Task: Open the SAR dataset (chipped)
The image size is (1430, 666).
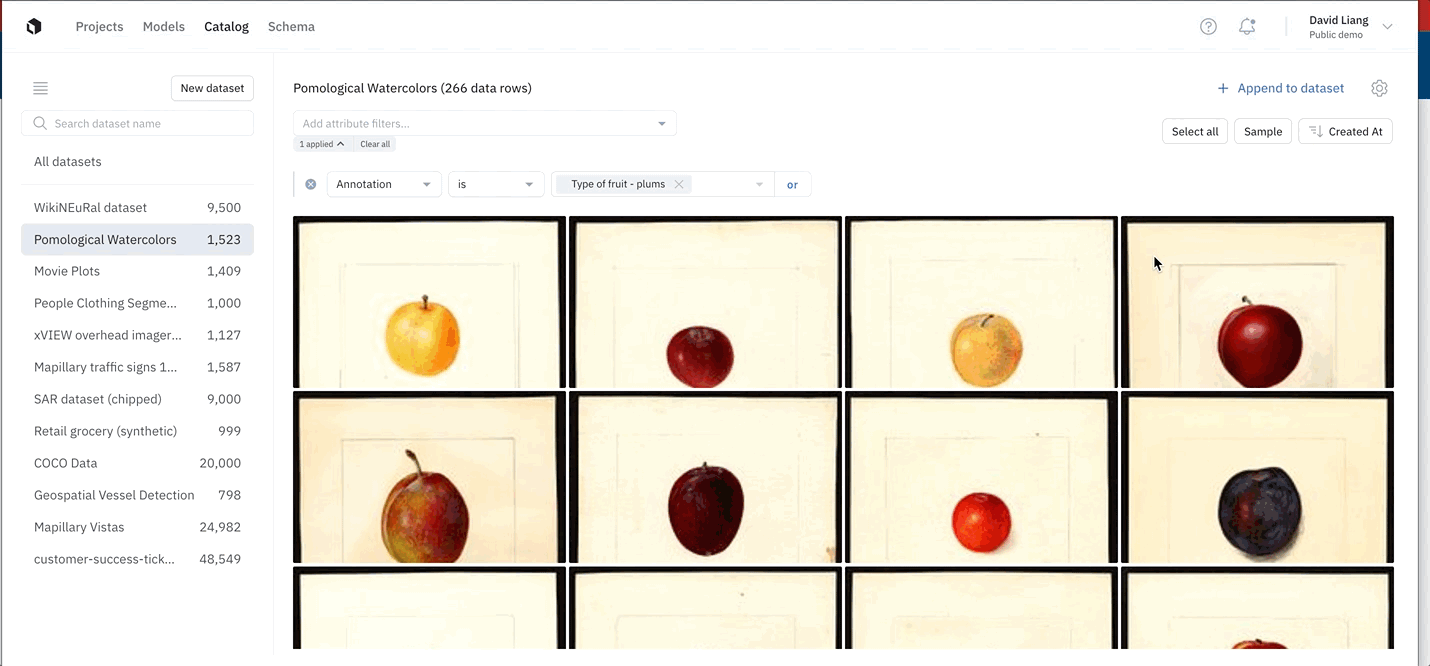Action: point(137,399)
